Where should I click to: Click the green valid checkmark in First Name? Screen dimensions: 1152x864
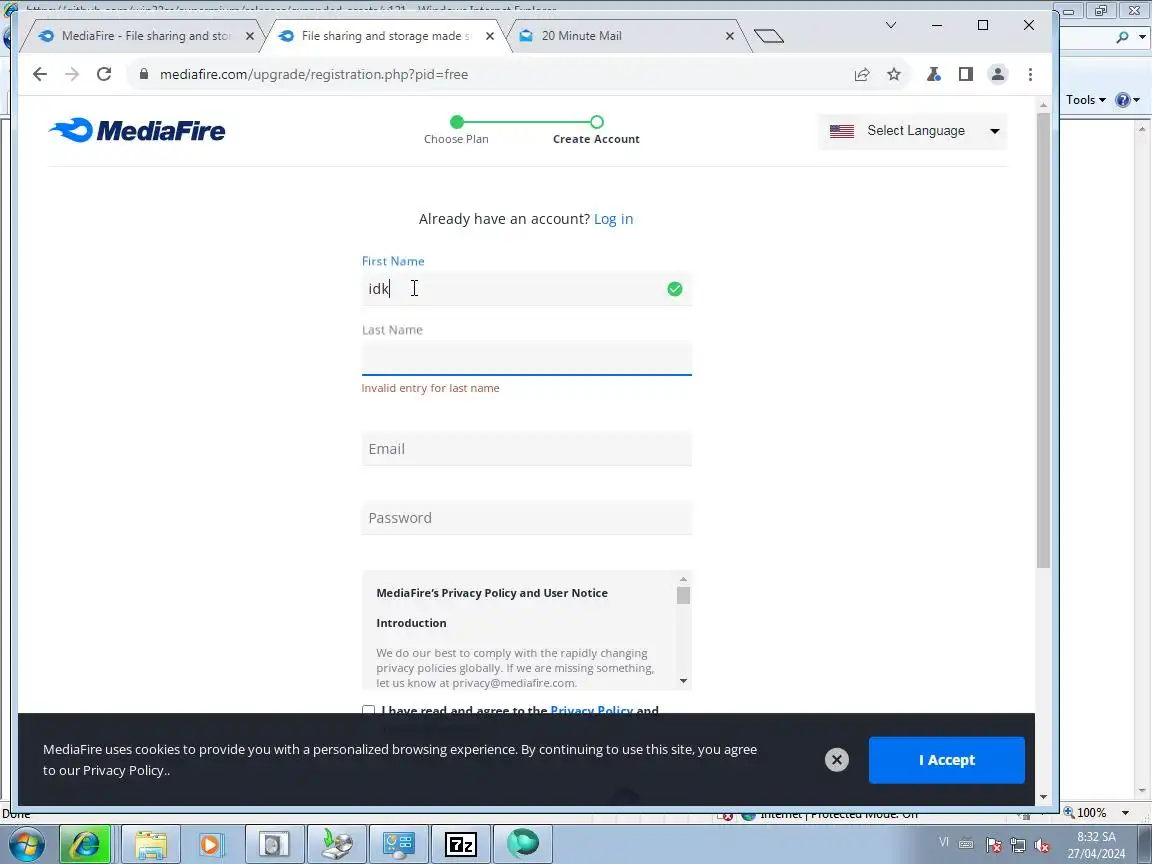pos(674,289)
